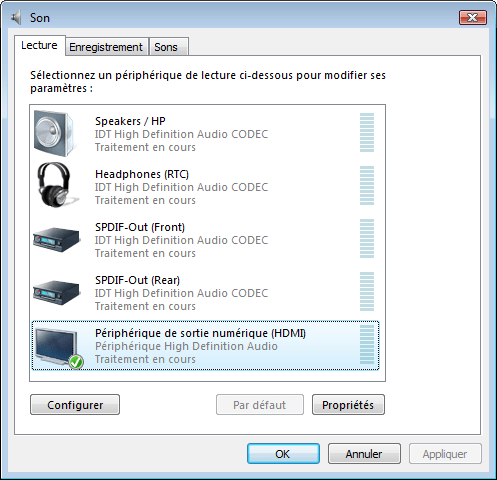Select the SPDIF-Out (Rear) receiver icon
Screen dimensions: 497x480
tap(57, 292)
